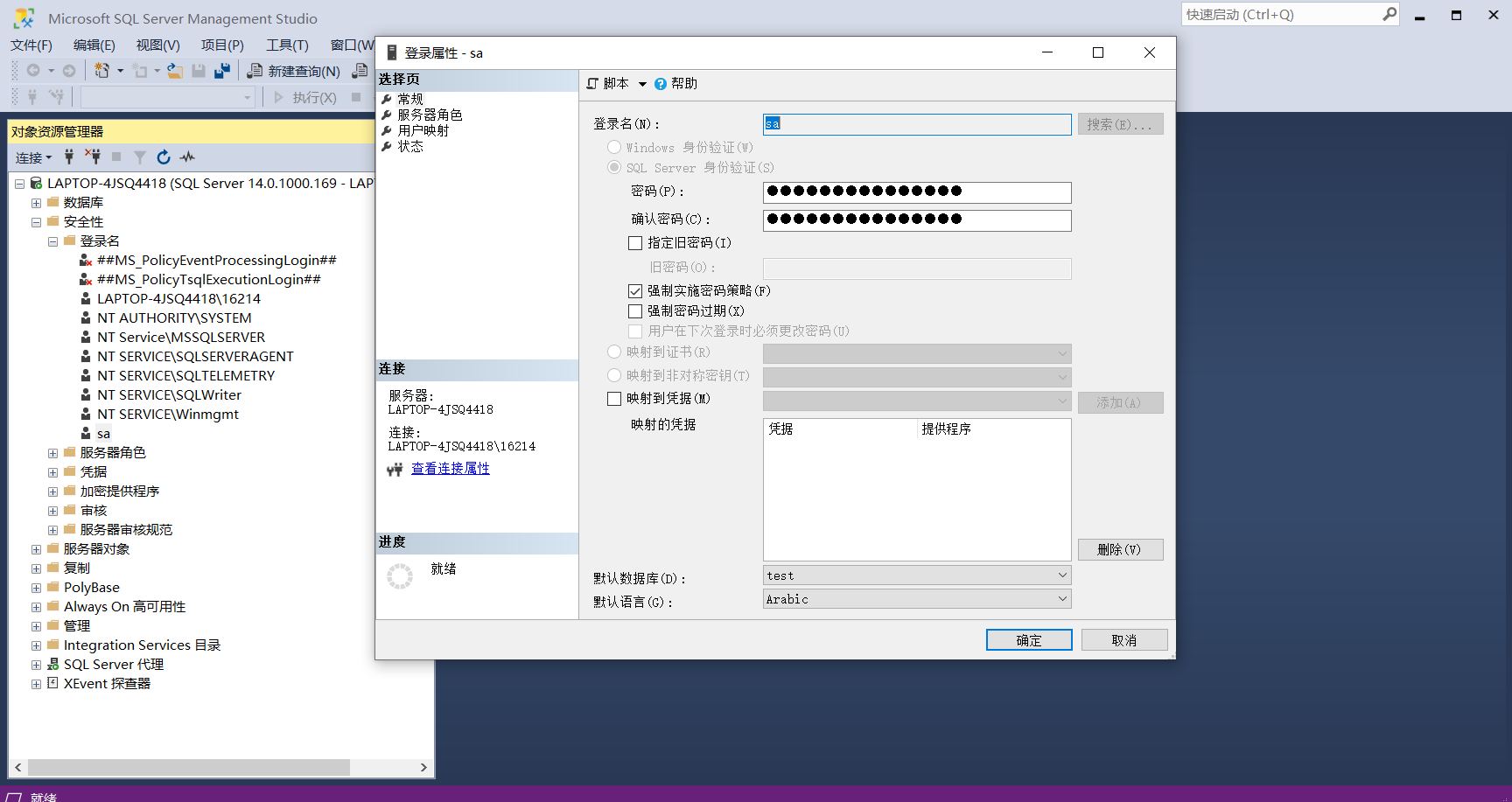Click the refresh icon in Object Explorer
The image size is (1512, 802).
163,157
